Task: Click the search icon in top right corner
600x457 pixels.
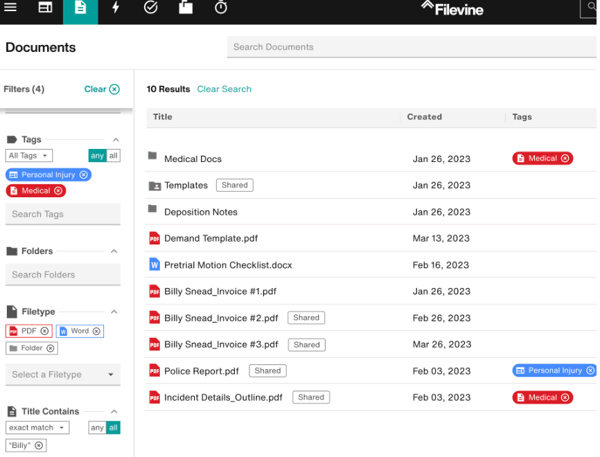Action: click(590, 8)
